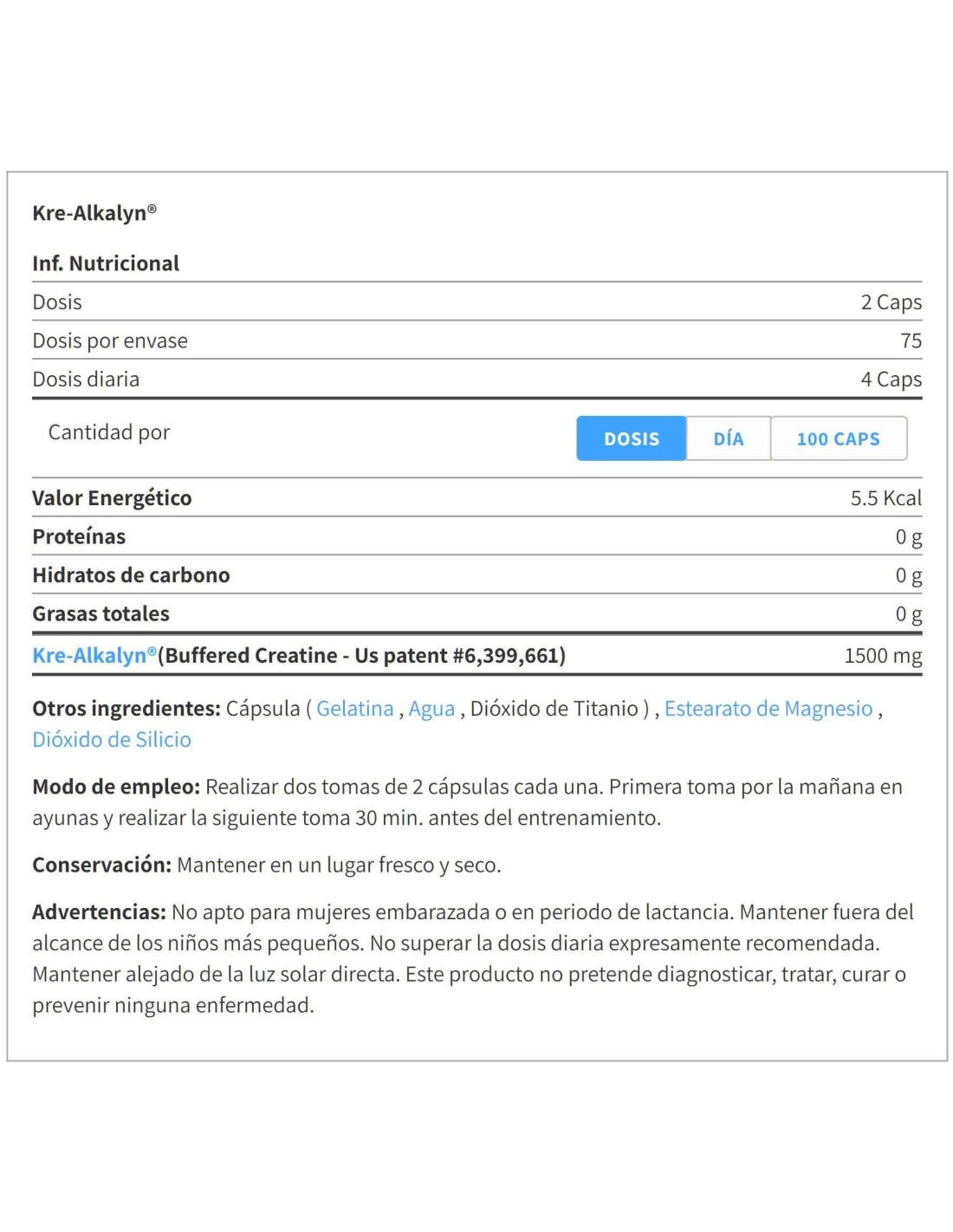Screen dimensions: 953x1232
Task: Follow the Estearato de Magnesio link
Action: click(x=768, y=709)
